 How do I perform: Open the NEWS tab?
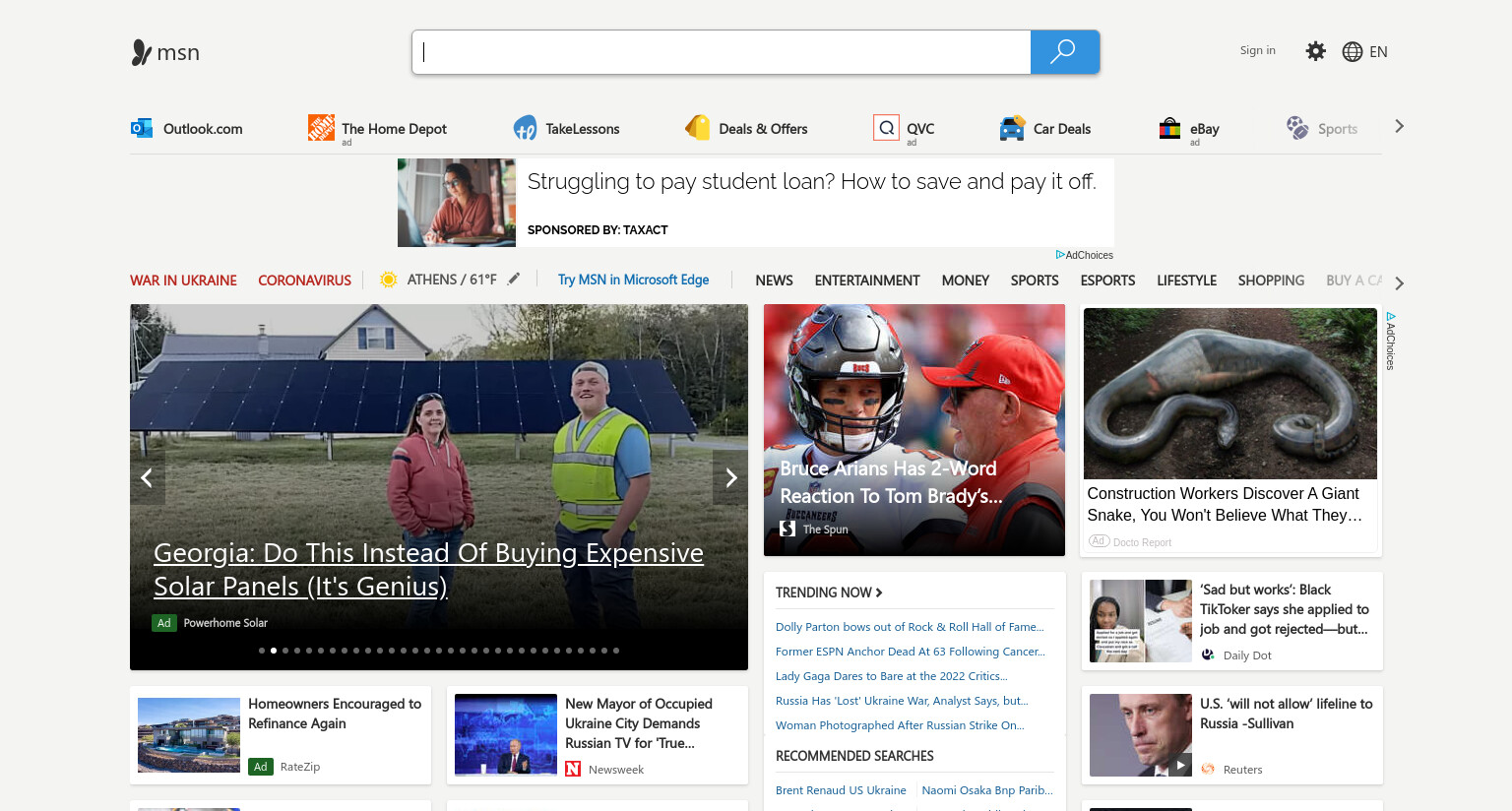click(774, 281)
